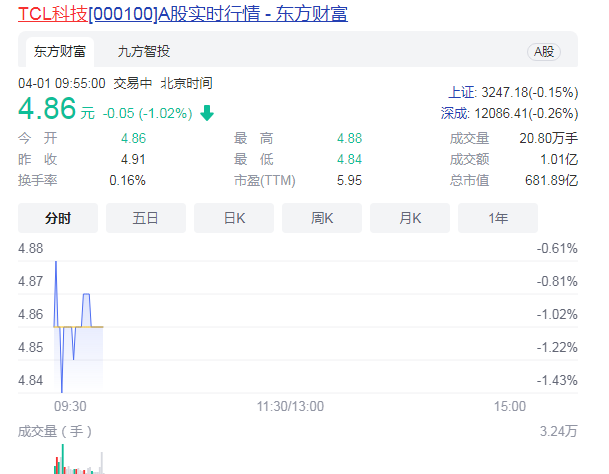Click the 11:30/13:00 time axis label
Screen dimensions: 609x474
290,406
